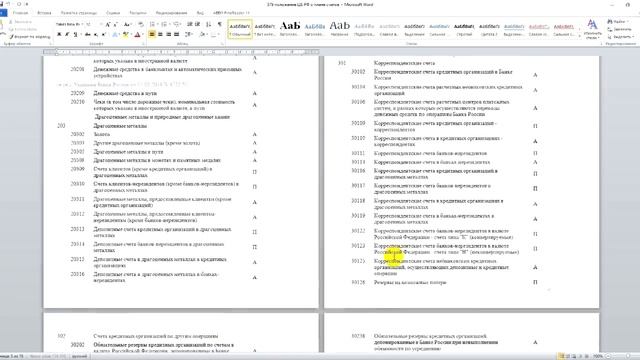The image size is (640, 360).
Task: Open the Font dialog launcher
Action: (142, 44)
